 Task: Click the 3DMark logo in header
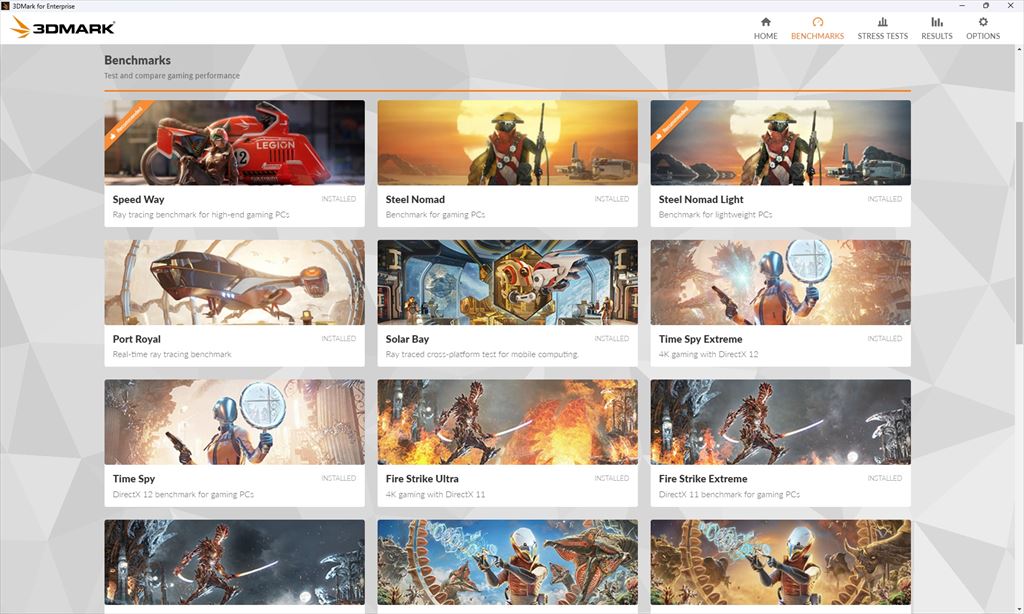[63, 27]
